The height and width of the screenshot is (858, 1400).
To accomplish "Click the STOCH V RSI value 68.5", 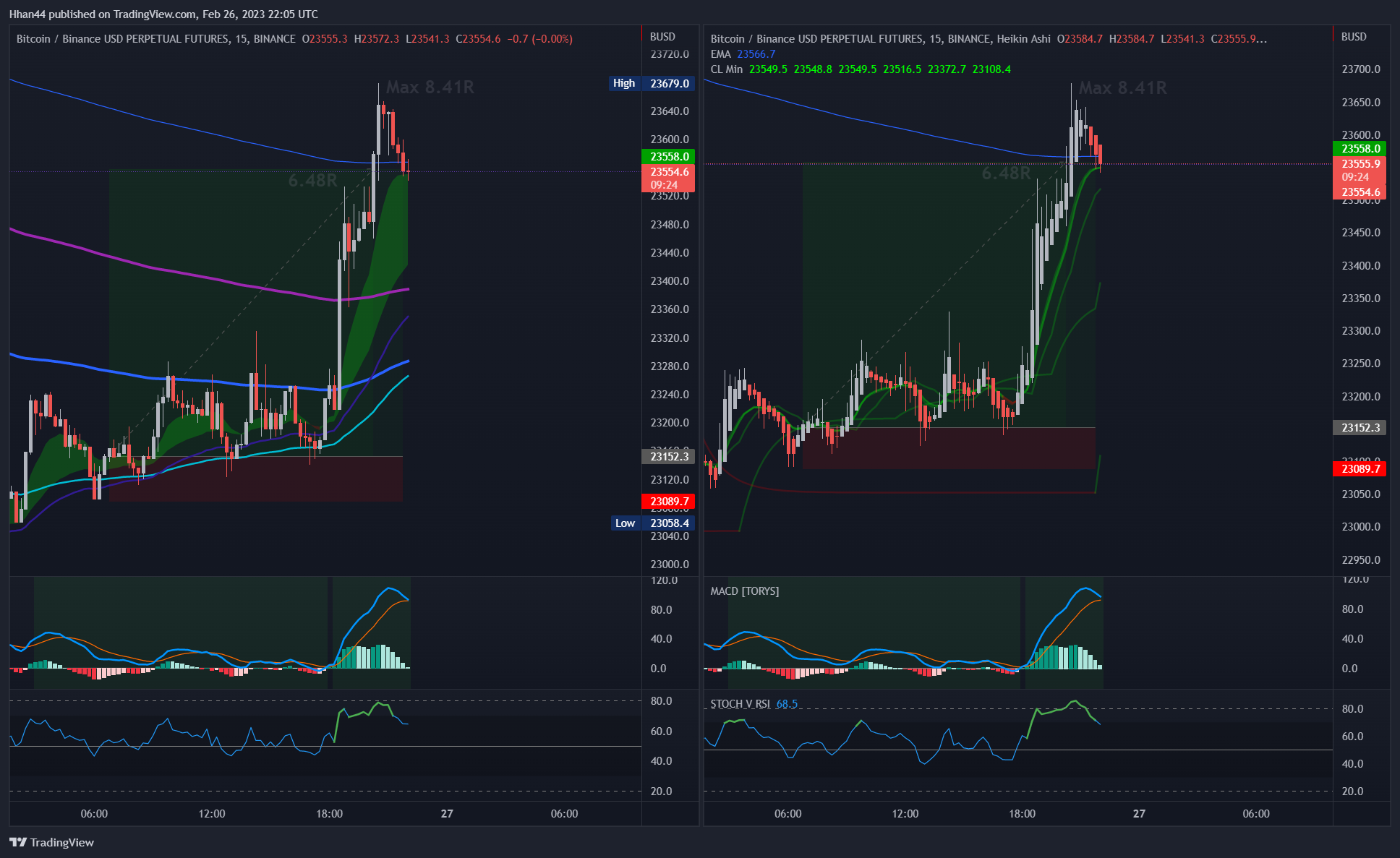I will (x=787, y=704).
